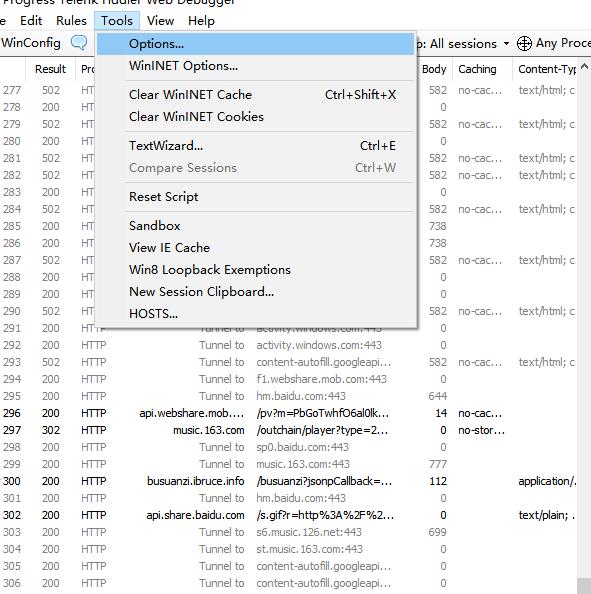Click the comment speech bubble icon
This screenshot has height=594, width=591.
(x=79, y=42)
